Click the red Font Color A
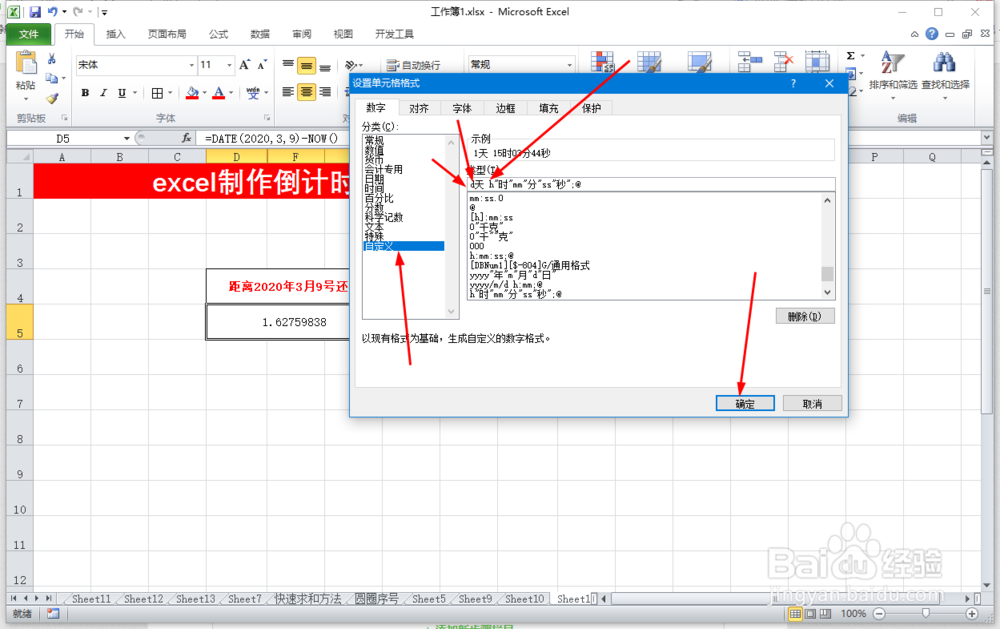This screenshot has width=1000, height=629. point(219,93)
